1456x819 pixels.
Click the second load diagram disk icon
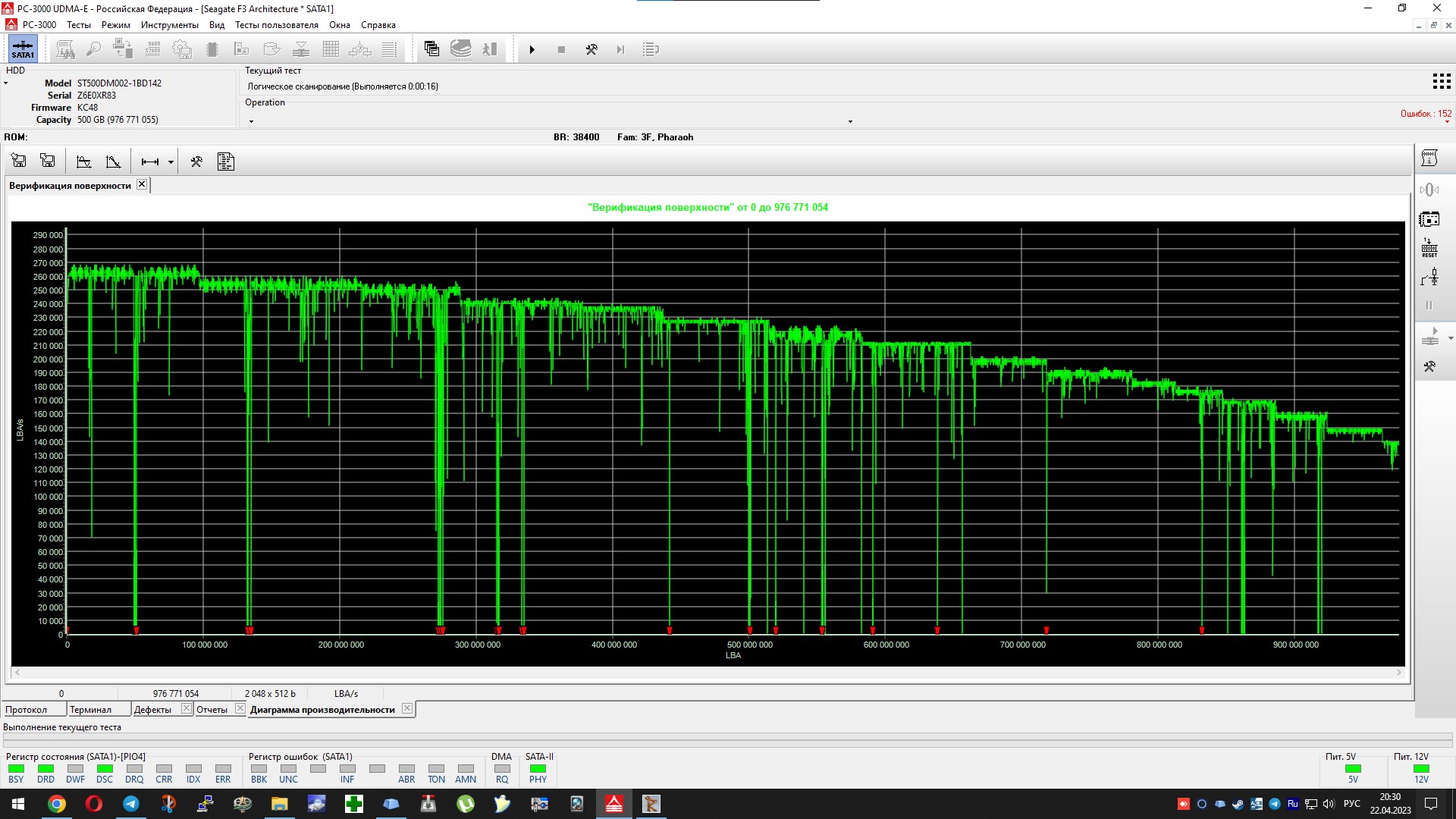pyautogui.click(x=48, y=161)
